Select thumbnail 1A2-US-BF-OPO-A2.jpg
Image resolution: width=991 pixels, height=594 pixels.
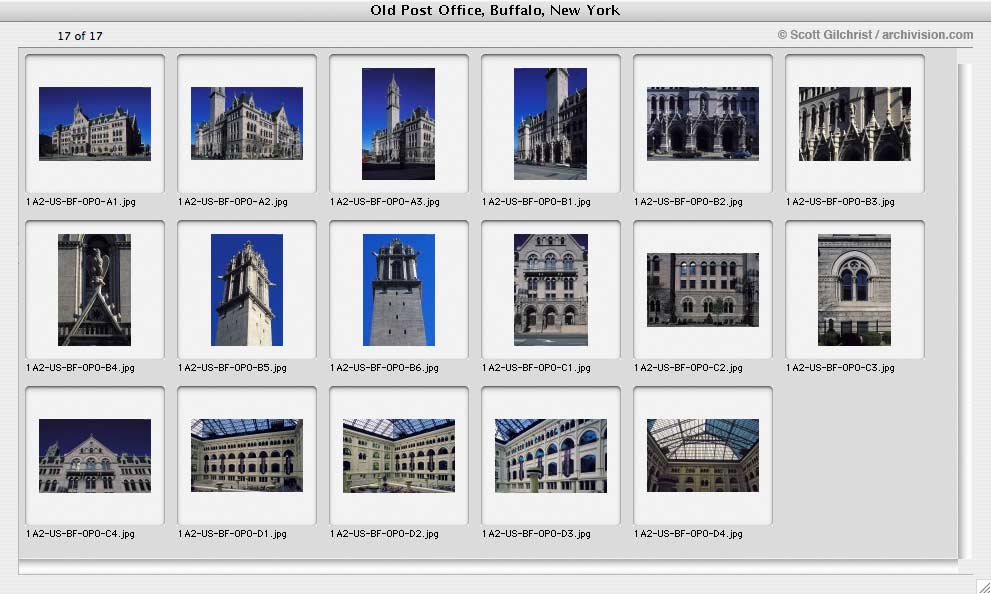tap(247, 123)
